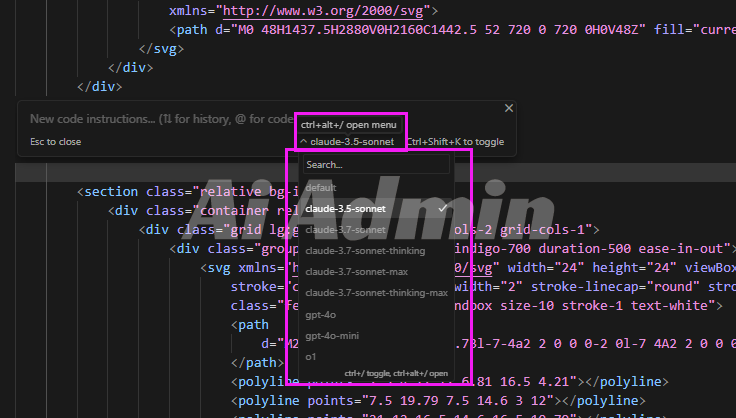Viewport: 736px width, 418px height.
Task: Select claude-3.7-sonnet-thinking model
Action: [x=376, y=251]
